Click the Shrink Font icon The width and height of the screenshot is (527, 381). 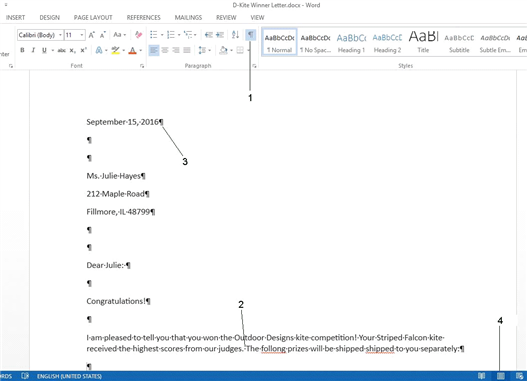click(x=103, y=35)
